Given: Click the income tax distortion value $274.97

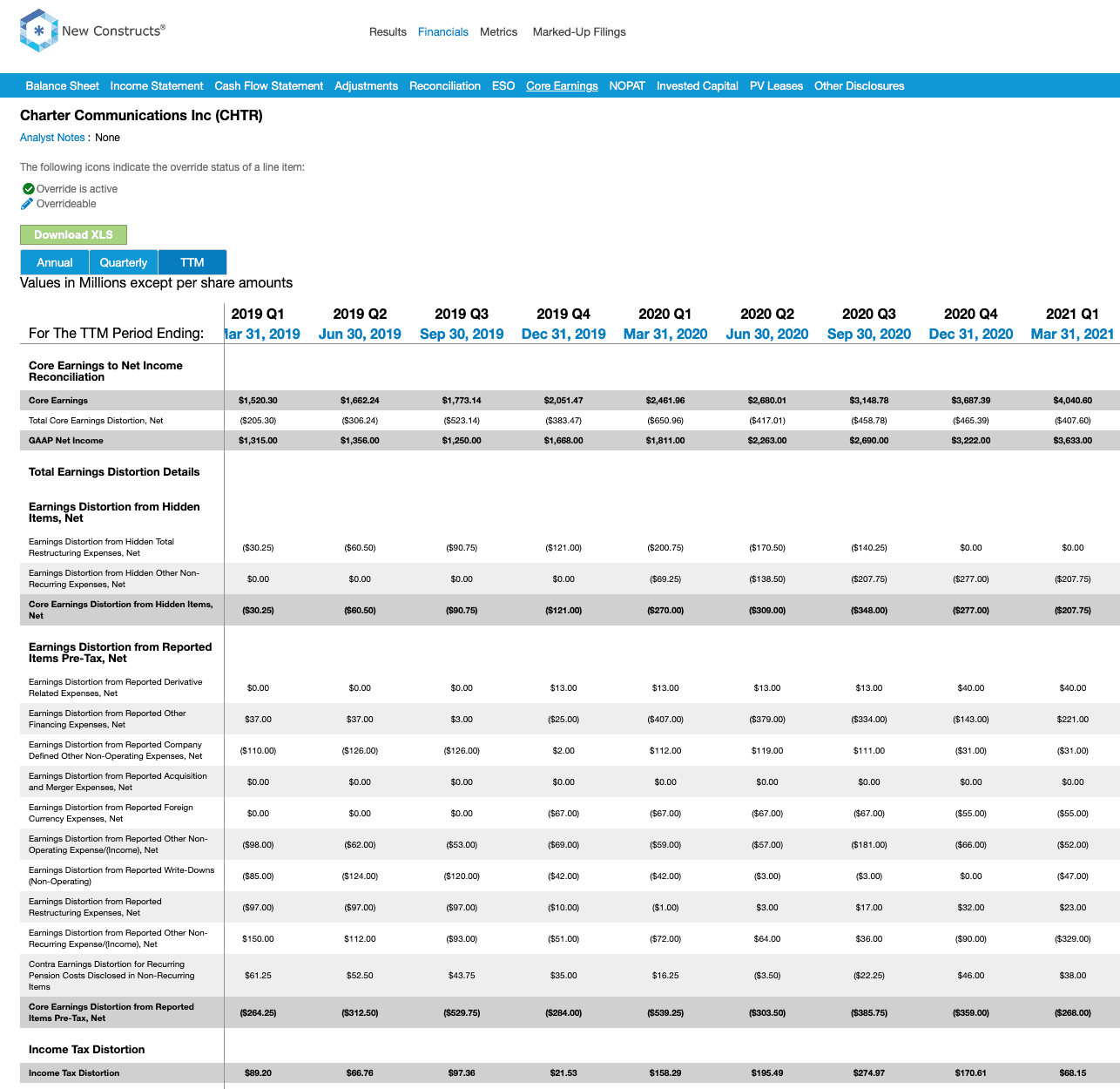Looking at the screenshot, I should click(x=869, y=1073).
